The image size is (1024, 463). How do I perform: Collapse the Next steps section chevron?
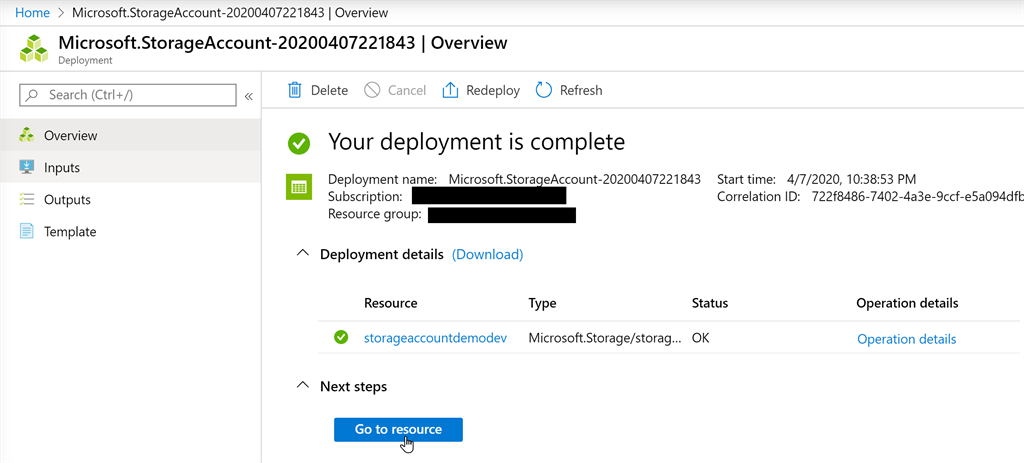coord(302,386)
